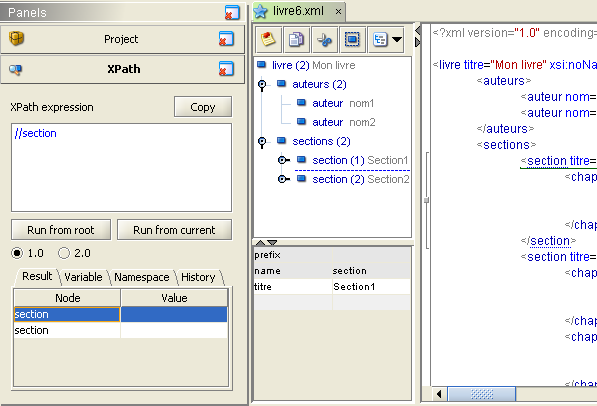Open the tree view dropdown arrow
The height and width of the screenshot is (406, 597).
click(397, 39)
